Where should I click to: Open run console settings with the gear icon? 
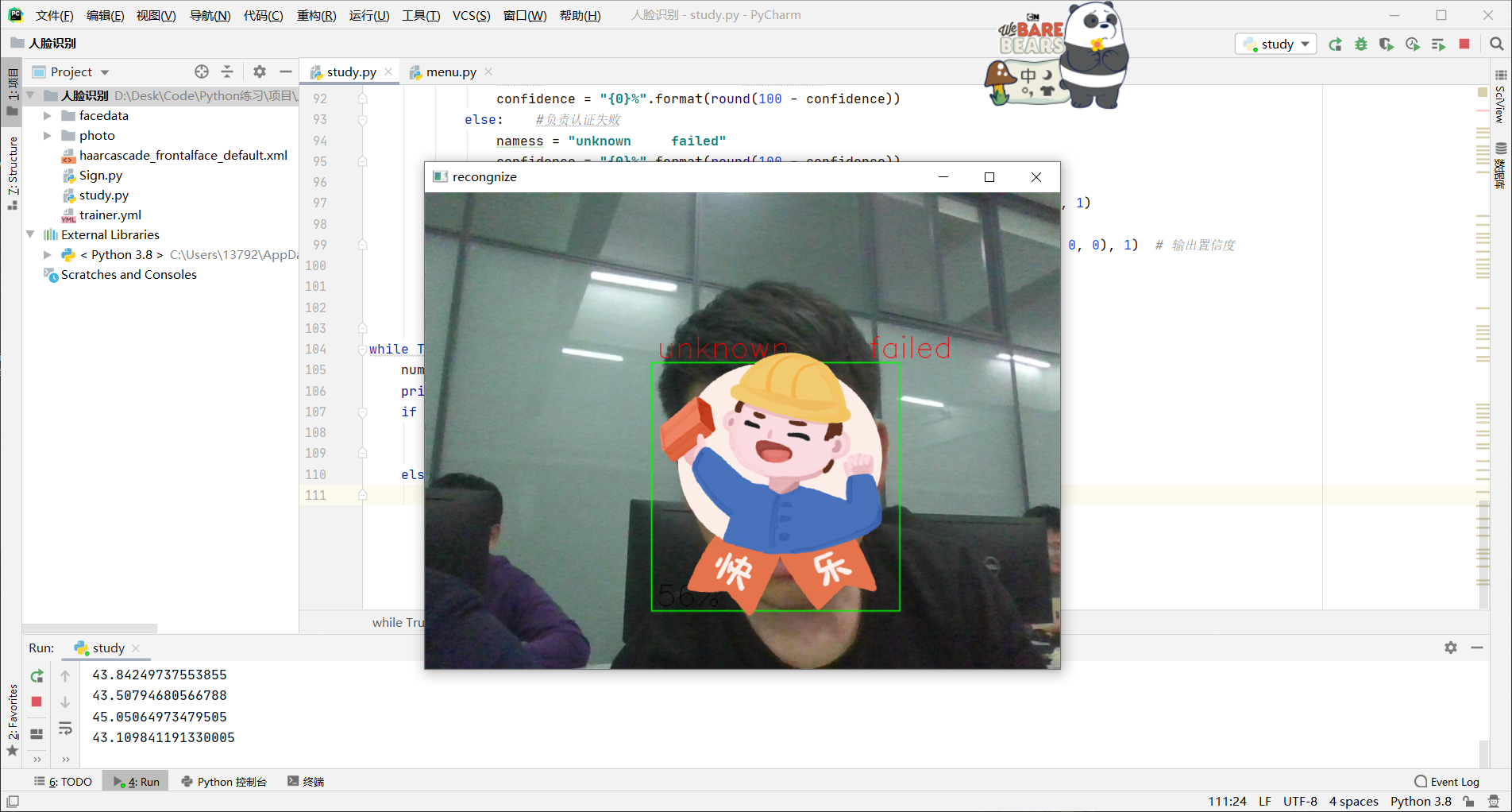(x=1452, y=648)
